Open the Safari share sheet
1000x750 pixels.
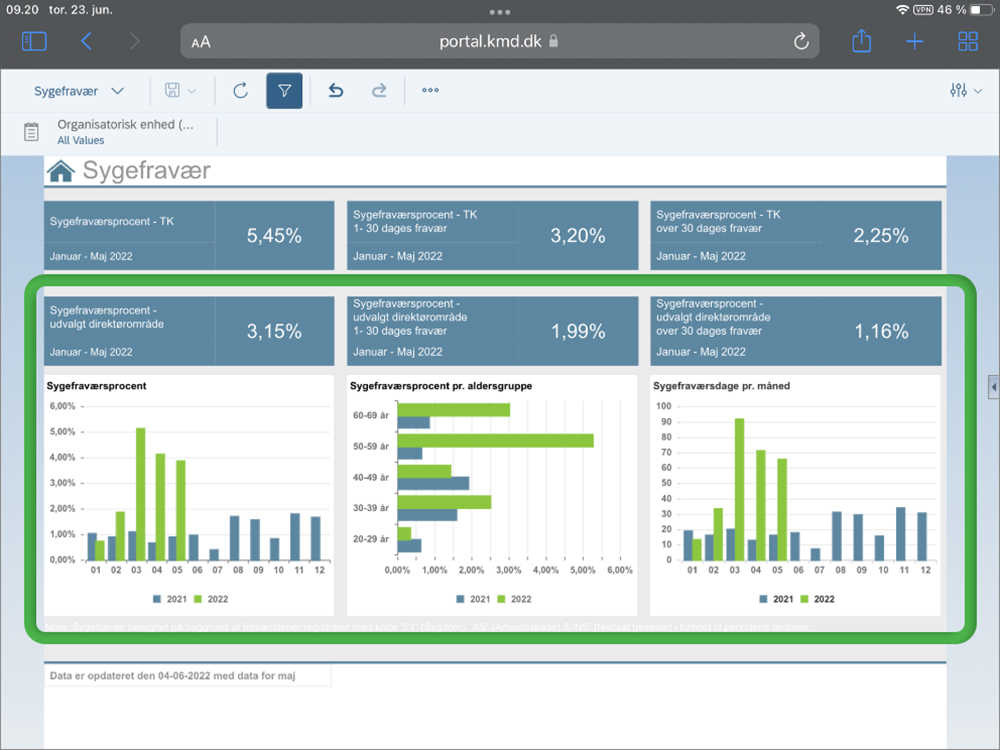861,41
